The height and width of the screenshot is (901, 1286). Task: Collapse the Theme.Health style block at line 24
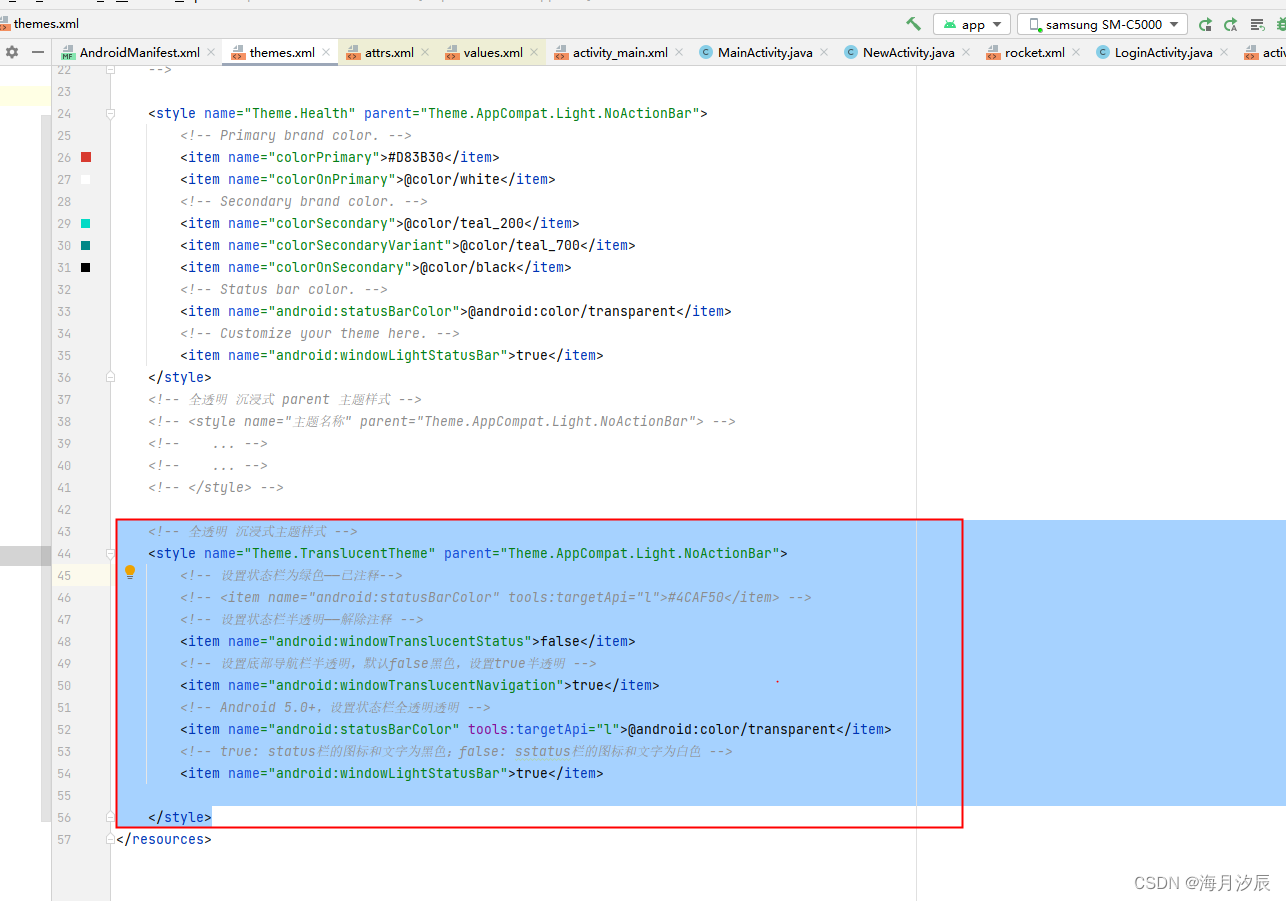pos(109,113)
